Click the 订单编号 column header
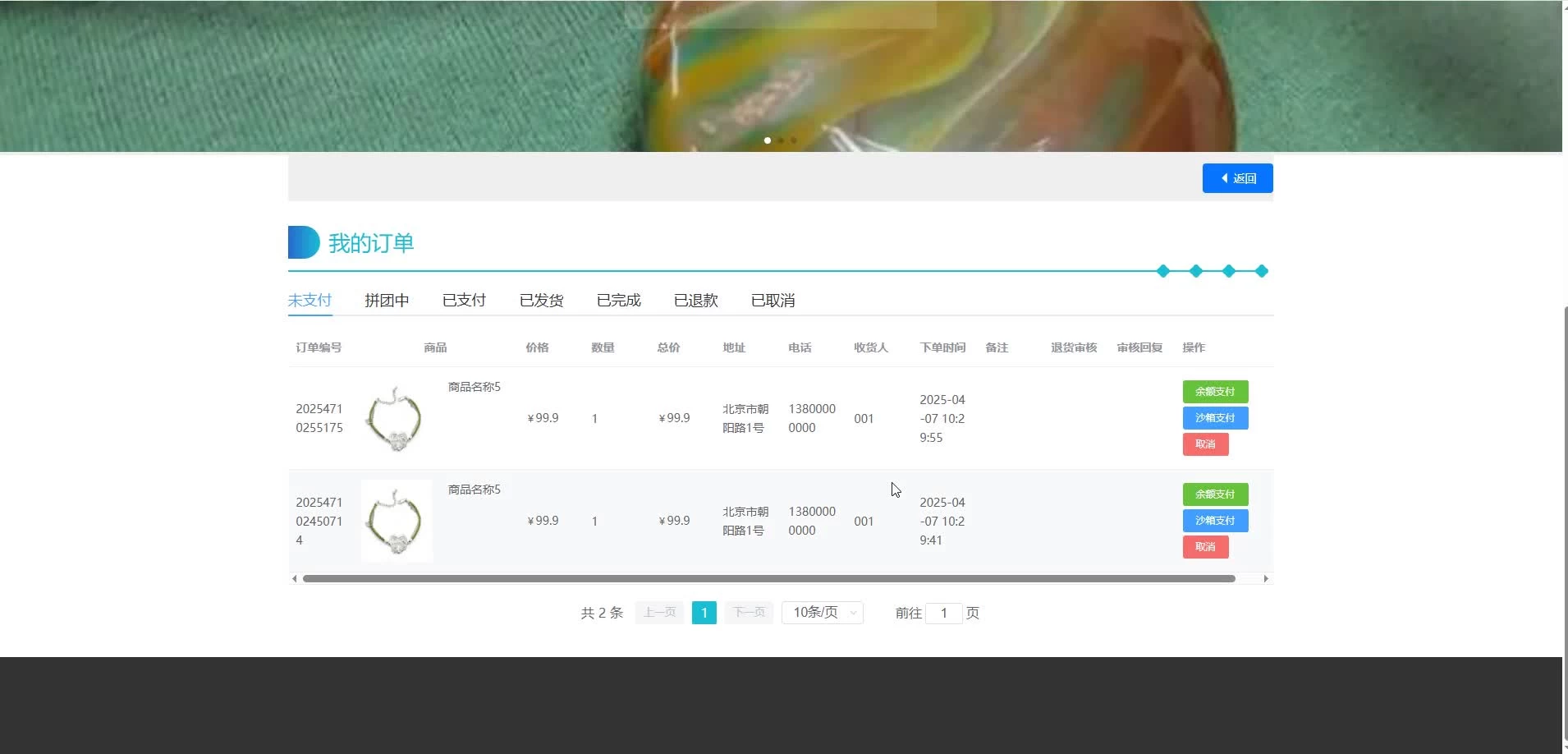This screenshot has width=1568, height=754. click(x=319, y=347)
